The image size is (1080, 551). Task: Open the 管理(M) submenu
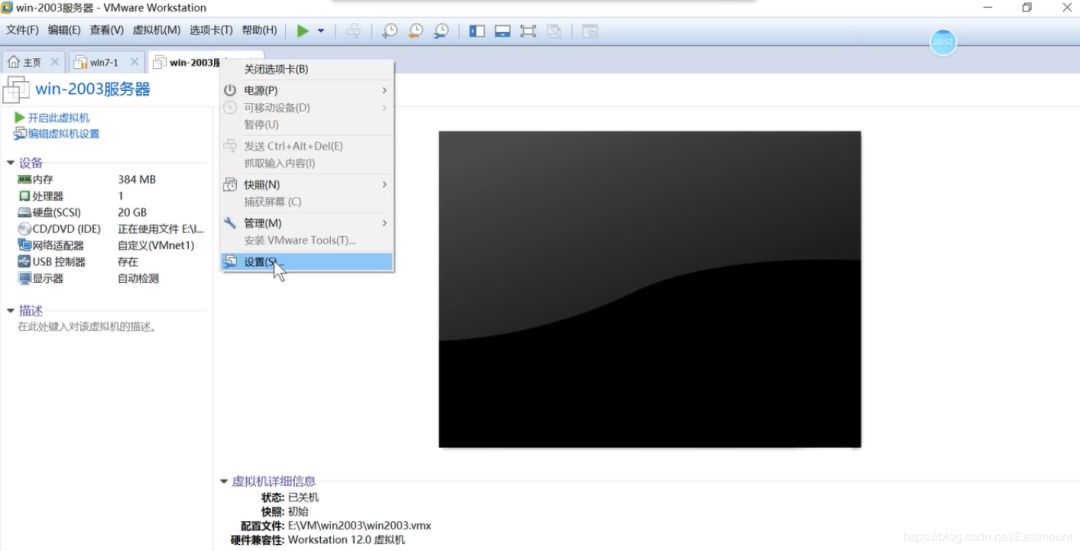point(307,223)
